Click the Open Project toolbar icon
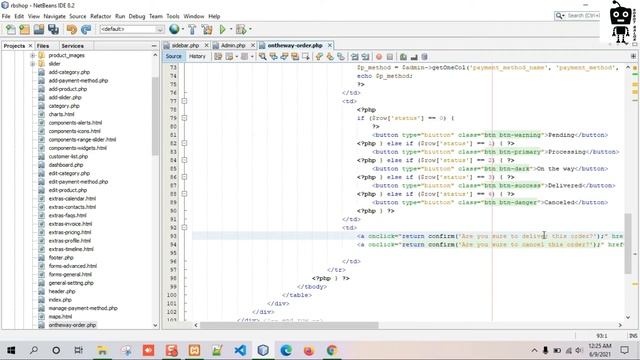 tap(39, 29)
